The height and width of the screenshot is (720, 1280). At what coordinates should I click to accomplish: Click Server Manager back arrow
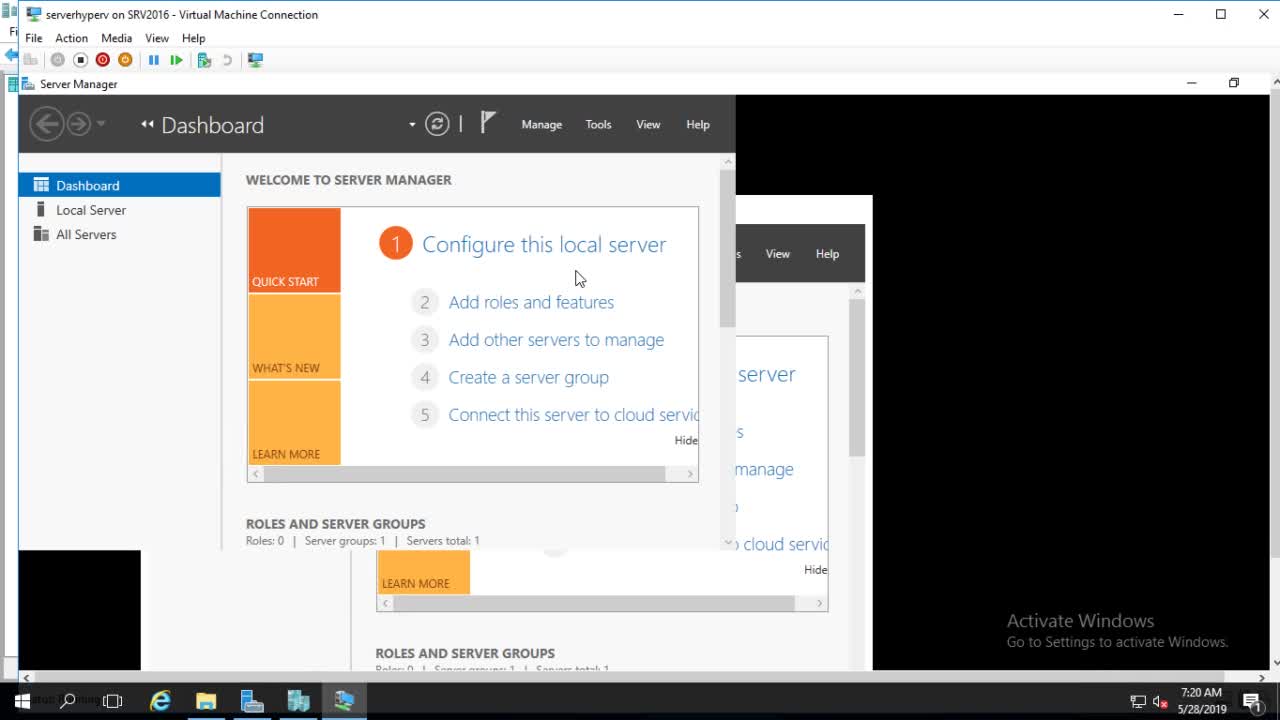[47, 124]
